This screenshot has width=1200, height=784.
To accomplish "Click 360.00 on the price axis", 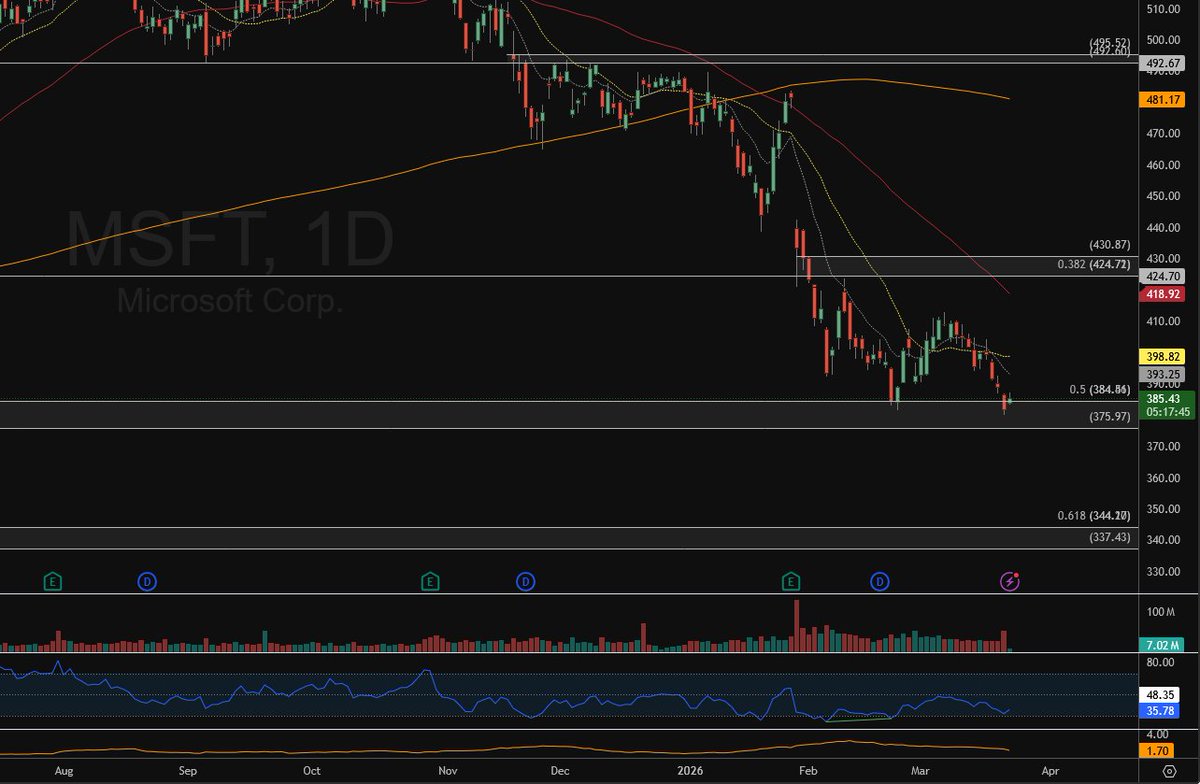I will [1165, 478].
